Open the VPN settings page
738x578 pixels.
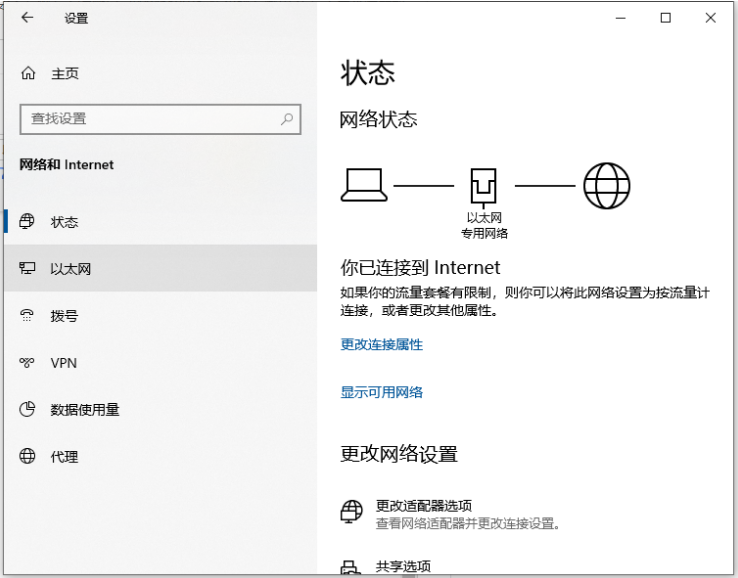click(x=63, y=363)
